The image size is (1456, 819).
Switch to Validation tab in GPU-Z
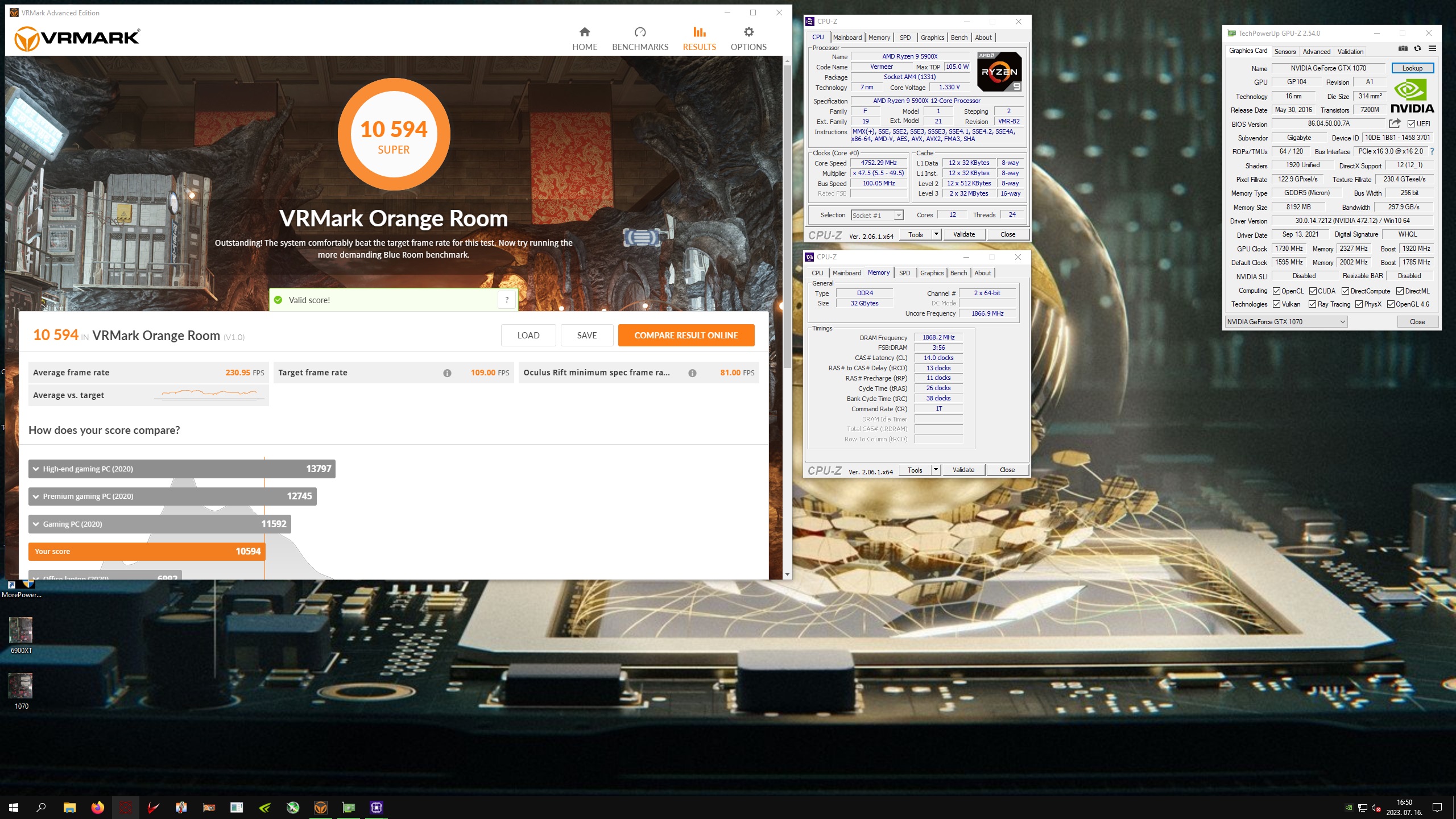coord(1350,51)
